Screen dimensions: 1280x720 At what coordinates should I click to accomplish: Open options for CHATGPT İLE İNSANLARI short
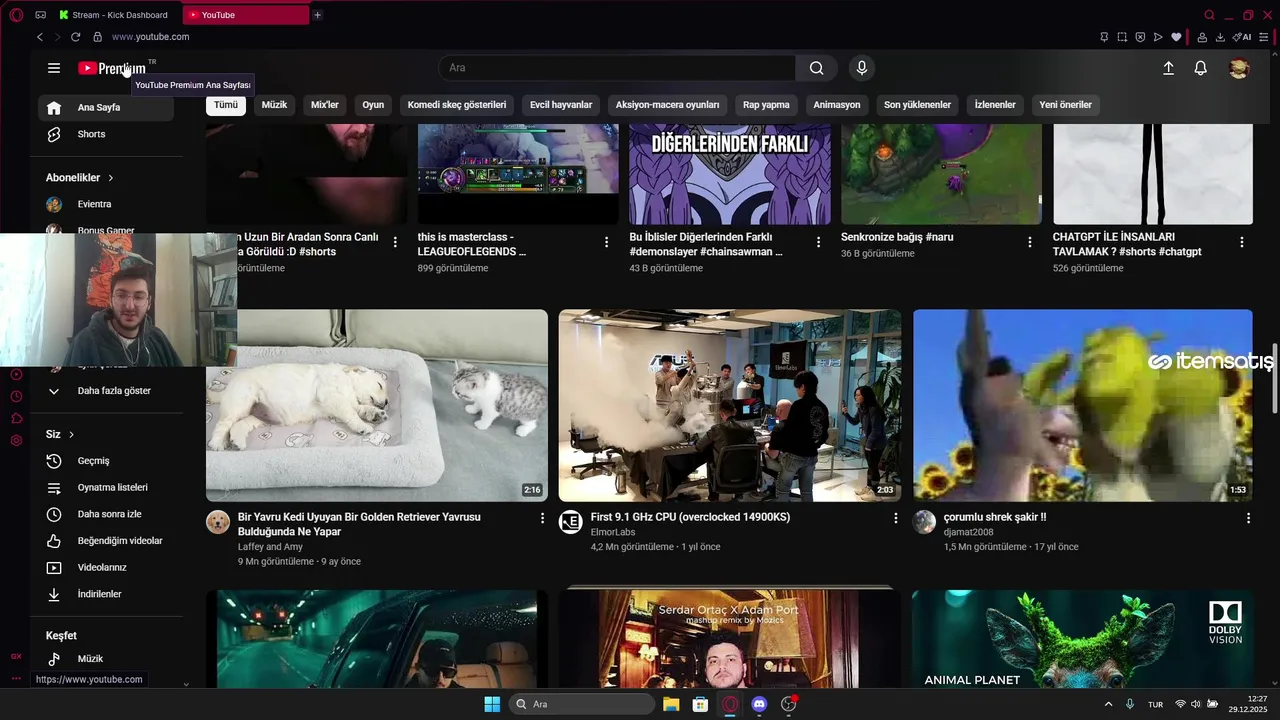click(x=1242, y=242)
